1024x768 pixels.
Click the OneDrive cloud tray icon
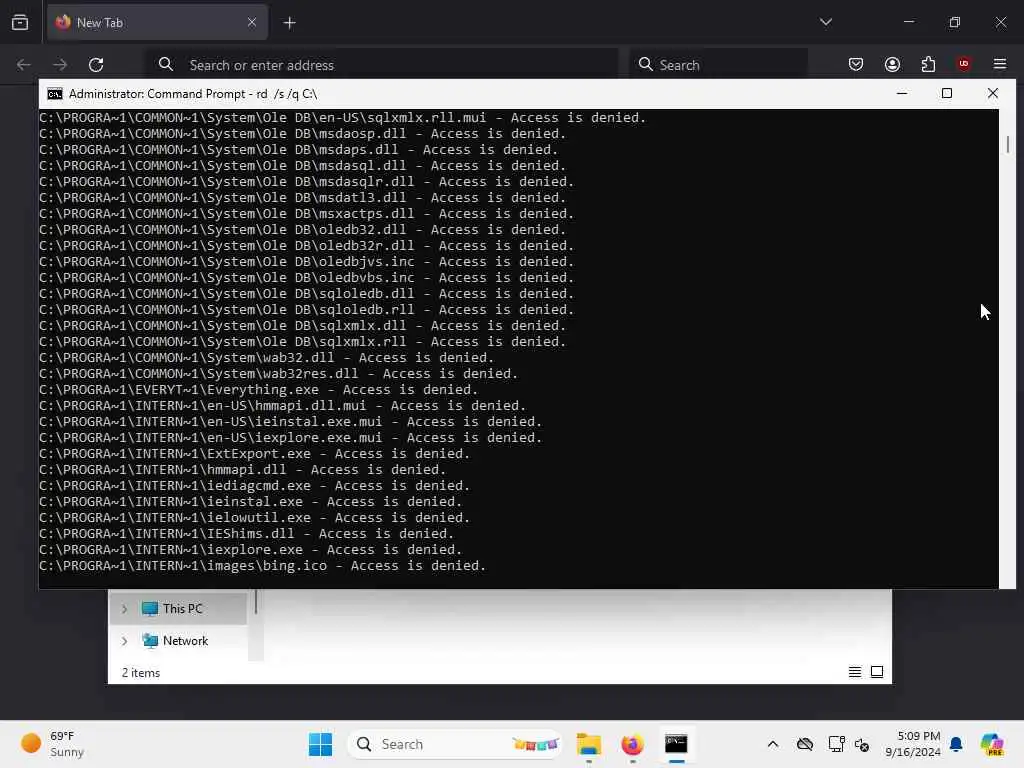[x=805, y=744]
